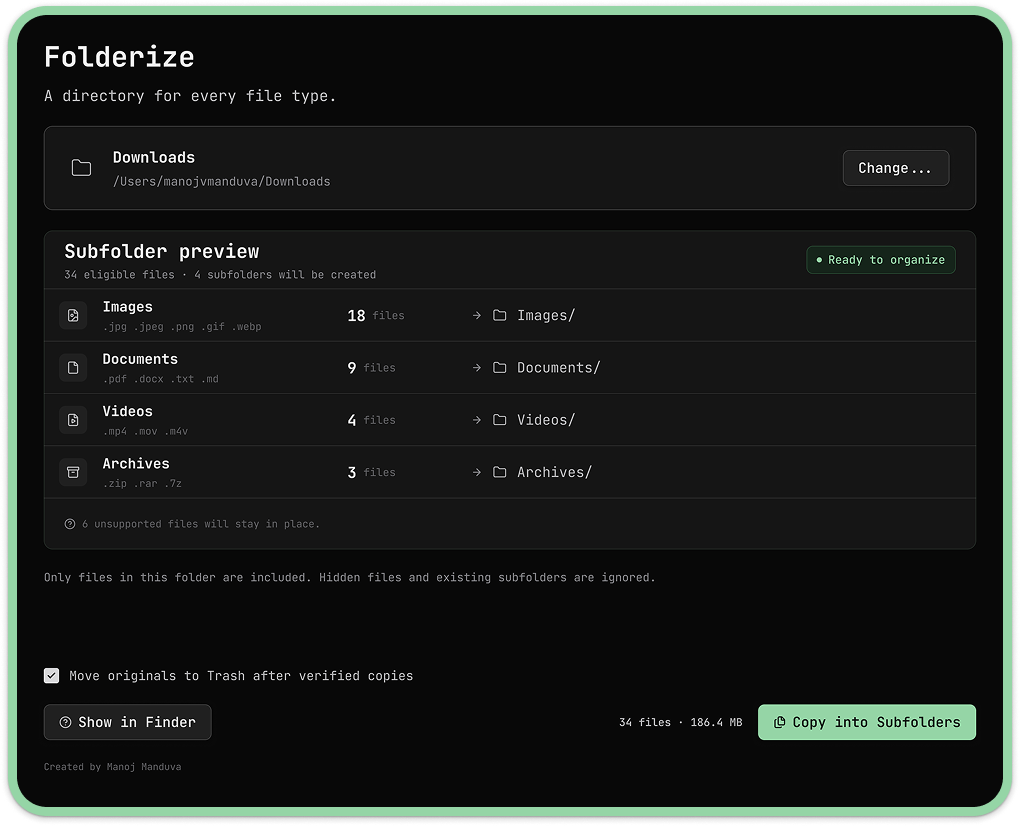Click the 18 files count
The image size is (1020, 826).
tap(376, 315)
